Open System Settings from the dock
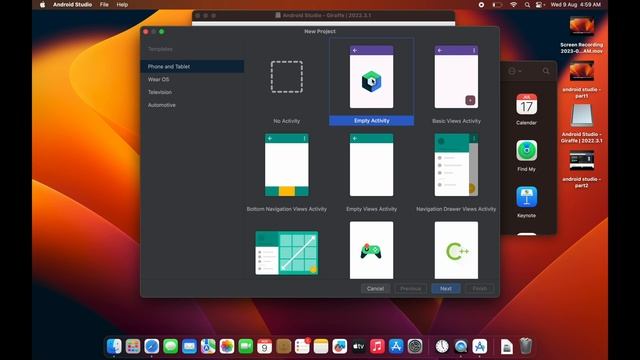The image size is (640, 360). point(415,346)
